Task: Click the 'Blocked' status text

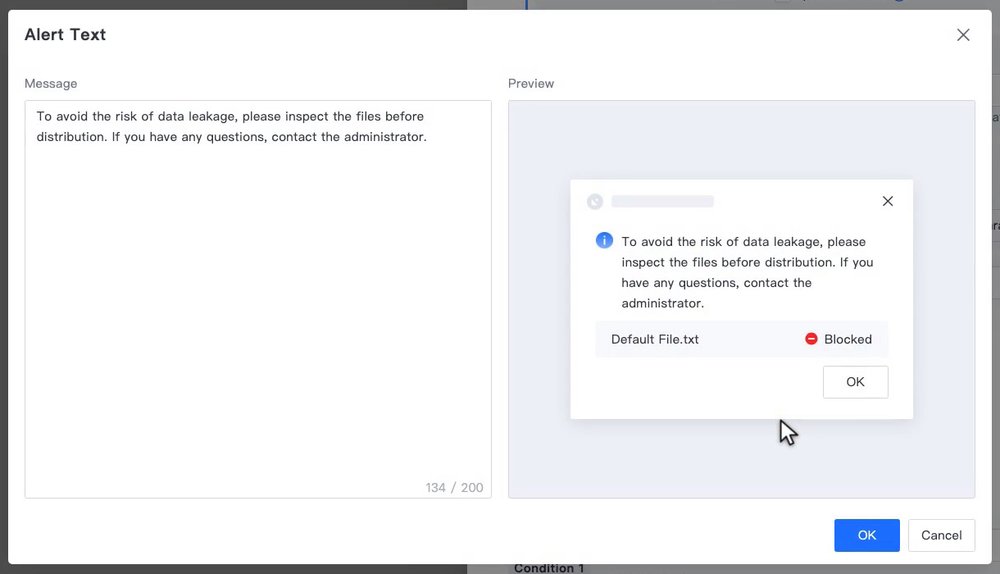Action: pos(848,339)
